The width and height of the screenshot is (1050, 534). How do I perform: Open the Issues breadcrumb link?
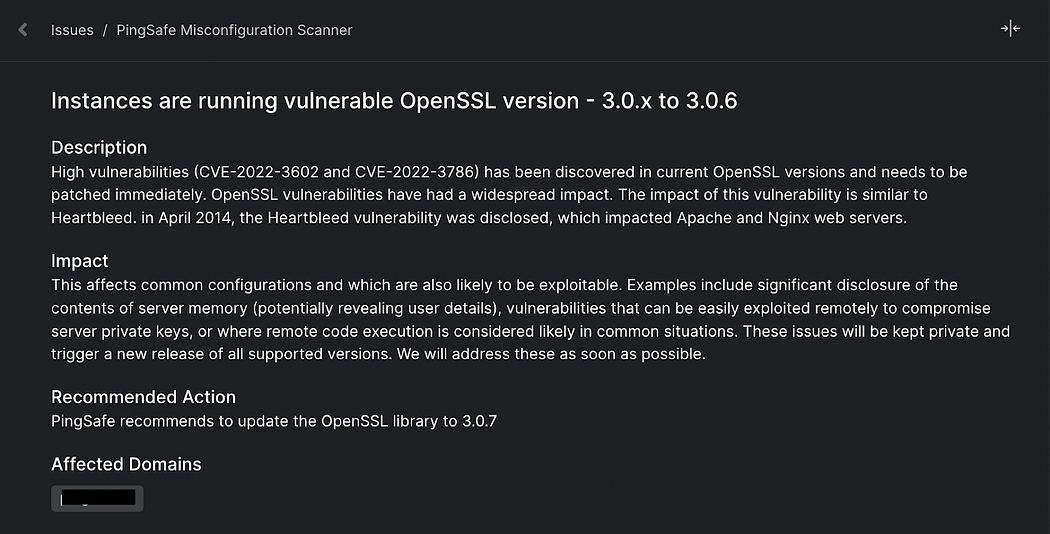tap(72, 30)
